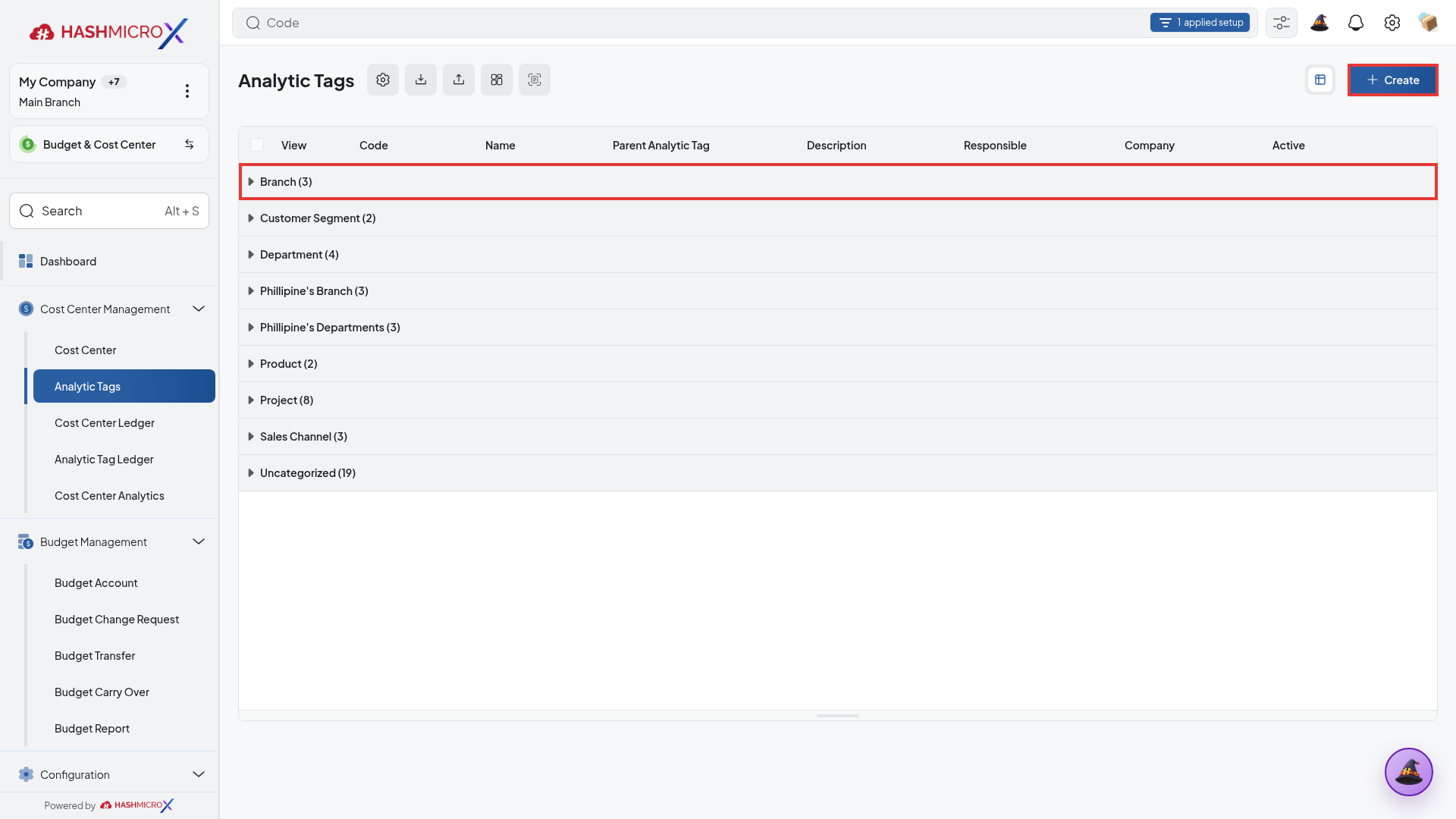Open company options three-dot menu
Image resolution: width=1456 pixels, height=819 pixels.
point(187,91)
